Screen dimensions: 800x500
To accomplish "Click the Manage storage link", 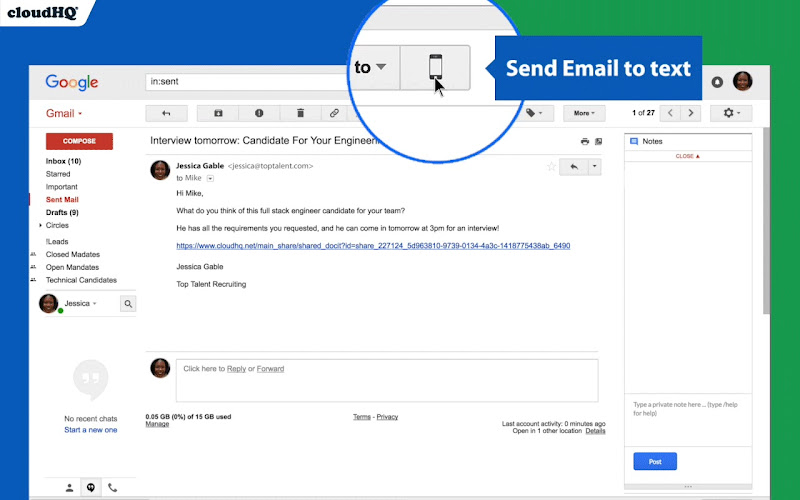I will coord(157,424).
